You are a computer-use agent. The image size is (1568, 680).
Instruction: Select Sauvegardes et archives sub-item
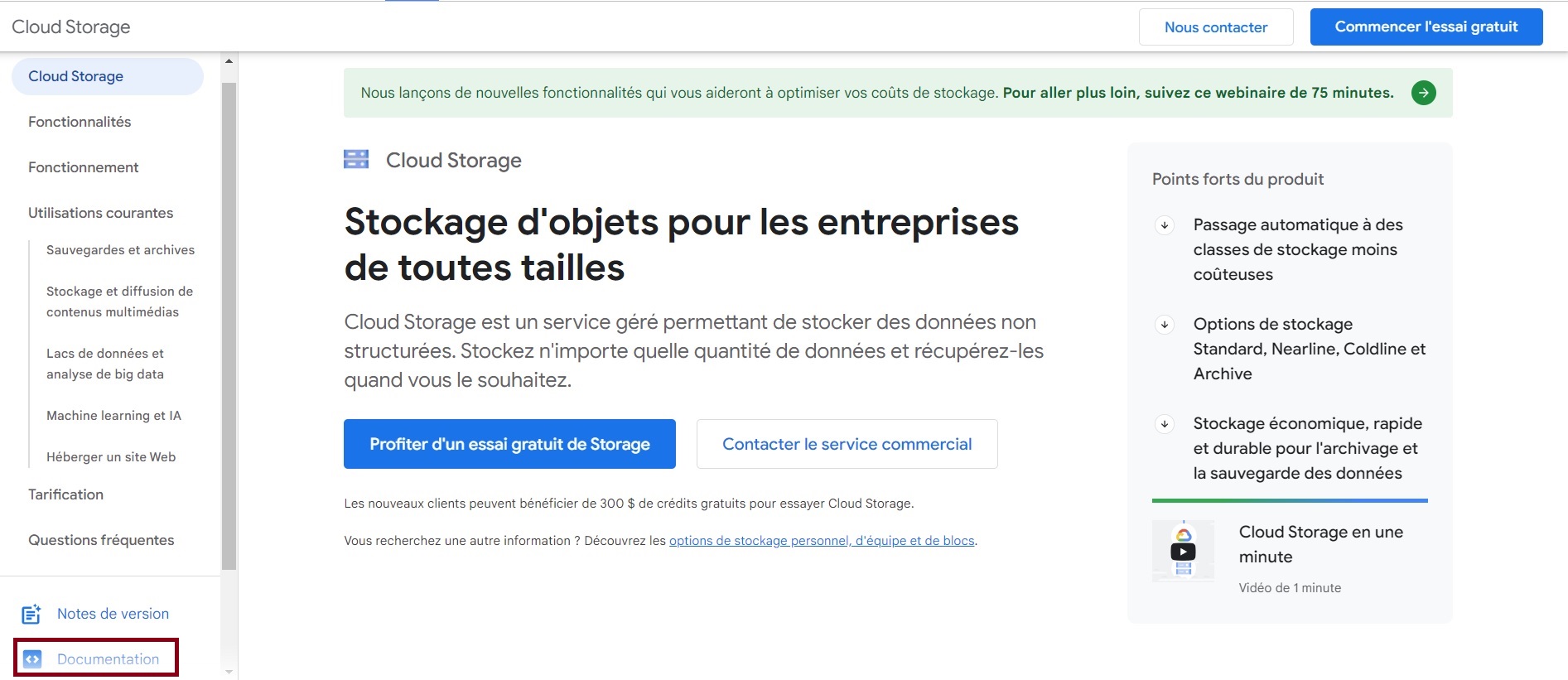[x=121, y=250]
